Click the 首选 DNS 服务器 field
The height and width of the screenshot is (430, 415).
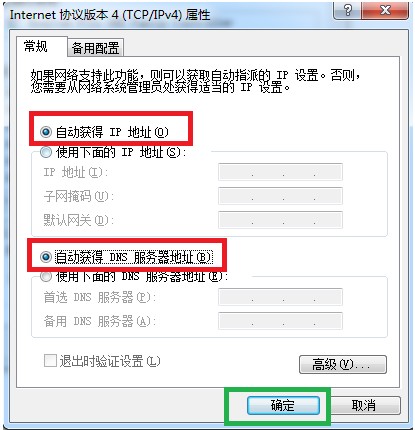click(x=280, y=297)
